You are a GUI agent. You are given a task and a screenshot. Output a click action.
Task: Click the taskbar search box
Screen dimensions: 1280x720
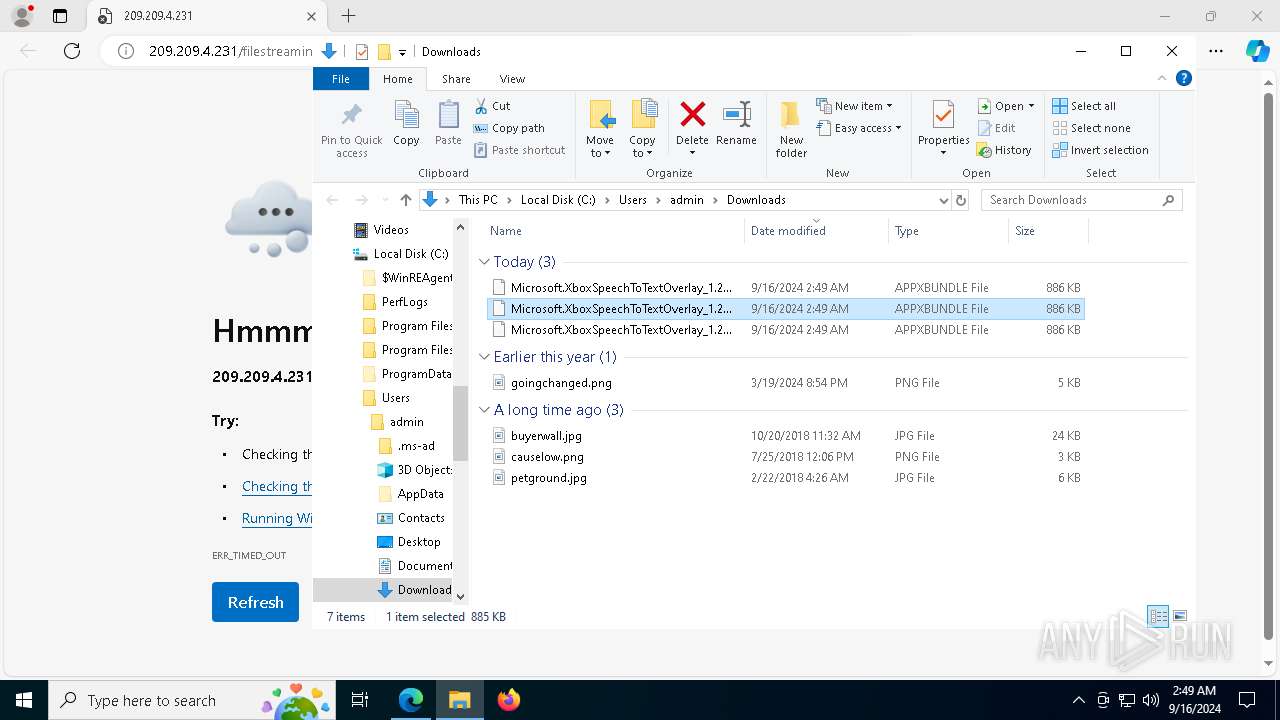[x=190, y=700]
